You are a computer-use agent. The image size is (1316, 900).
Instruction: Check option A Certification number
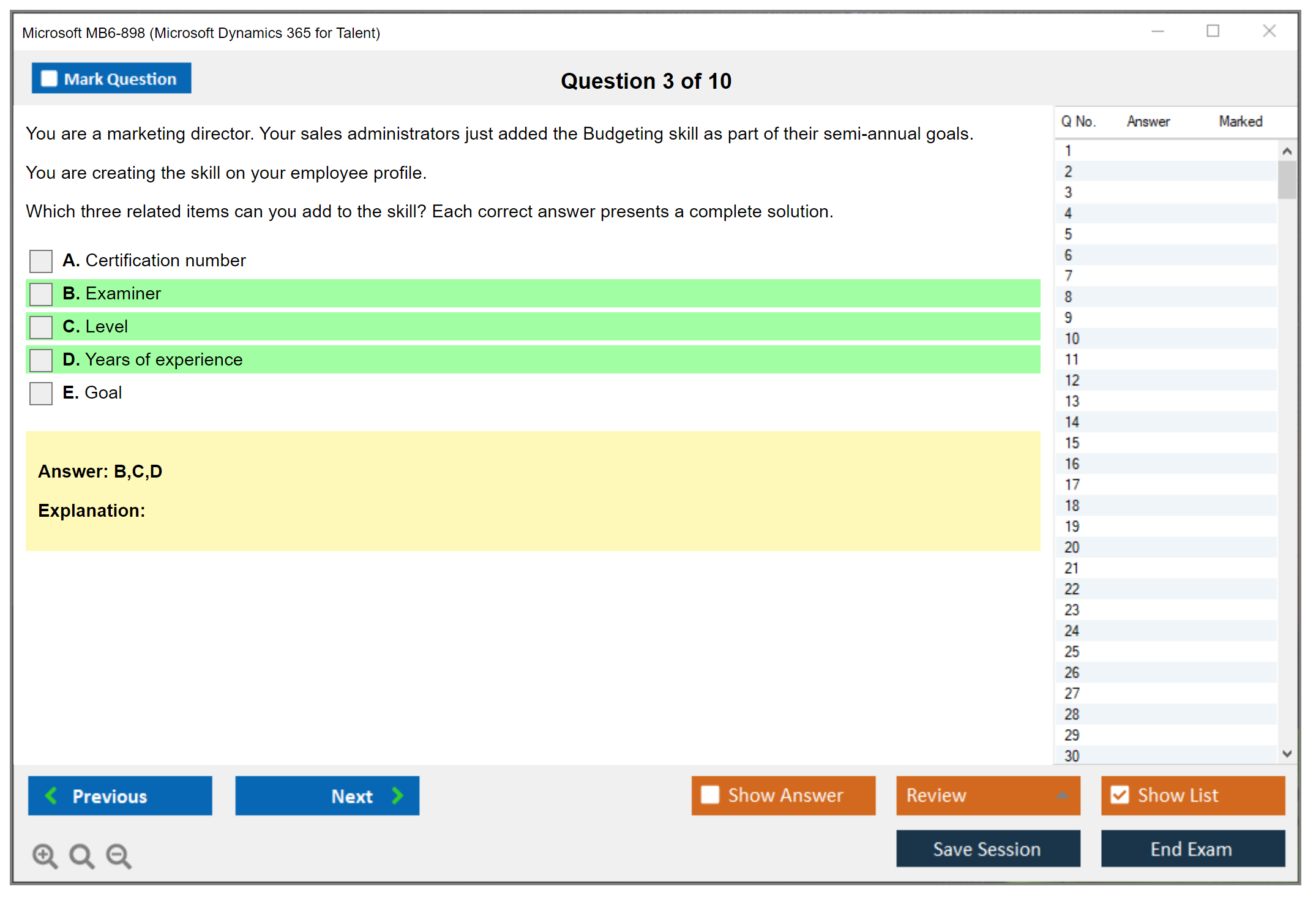tap(41, 261)
